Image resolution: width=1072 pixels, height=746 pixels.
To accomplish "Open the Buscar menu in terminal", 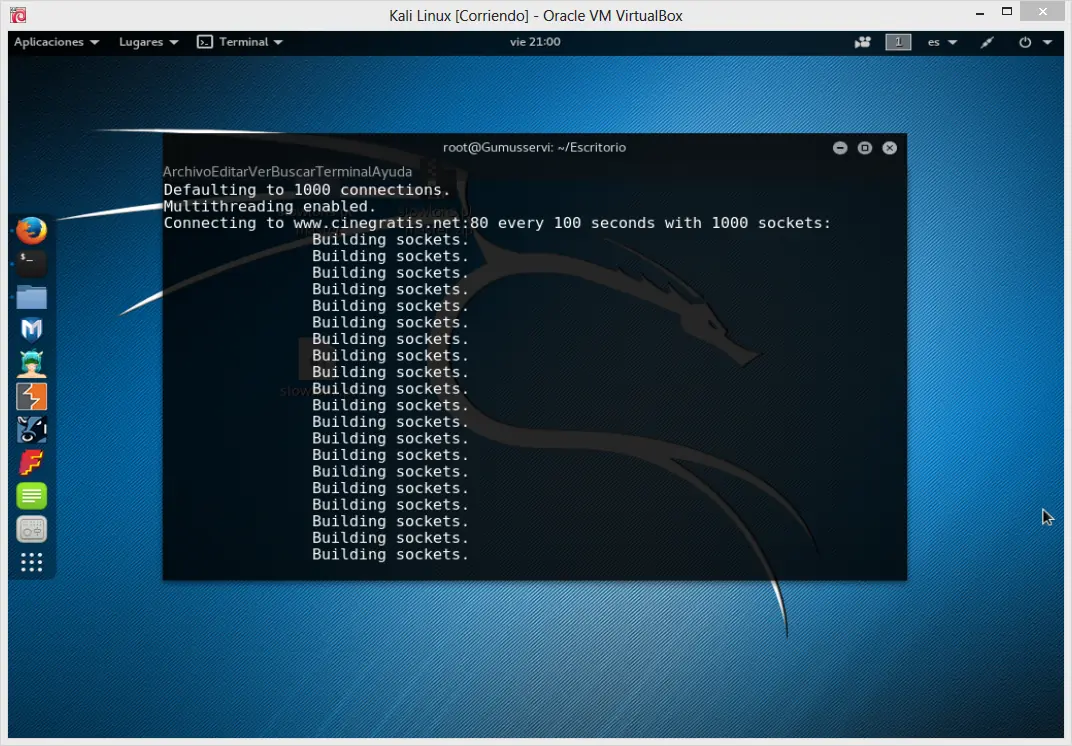I will pos(291,172).
